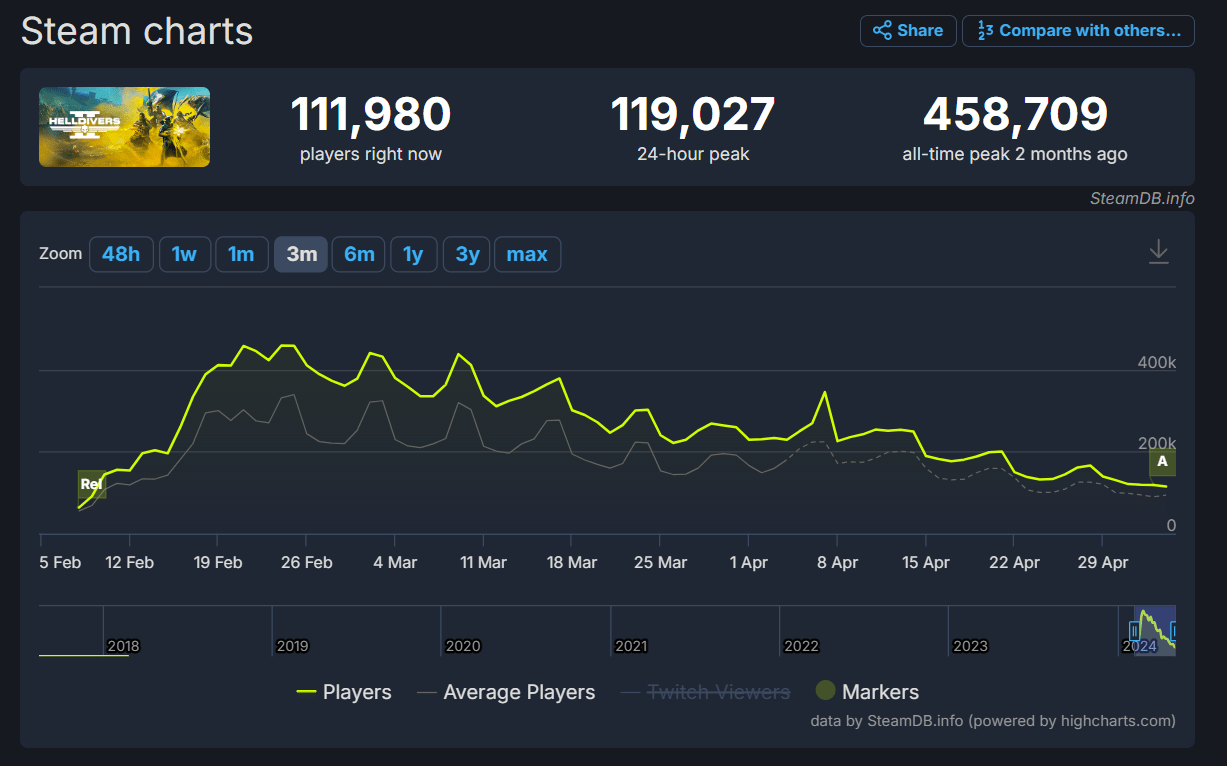
Task: Show max time range
Action: tap(527, 254)
